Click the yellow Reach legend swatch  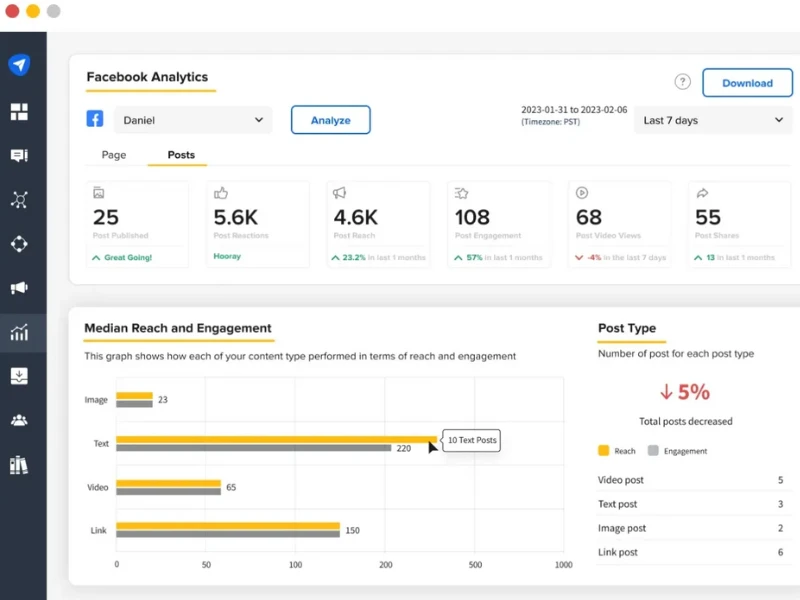tap(604, 451)
